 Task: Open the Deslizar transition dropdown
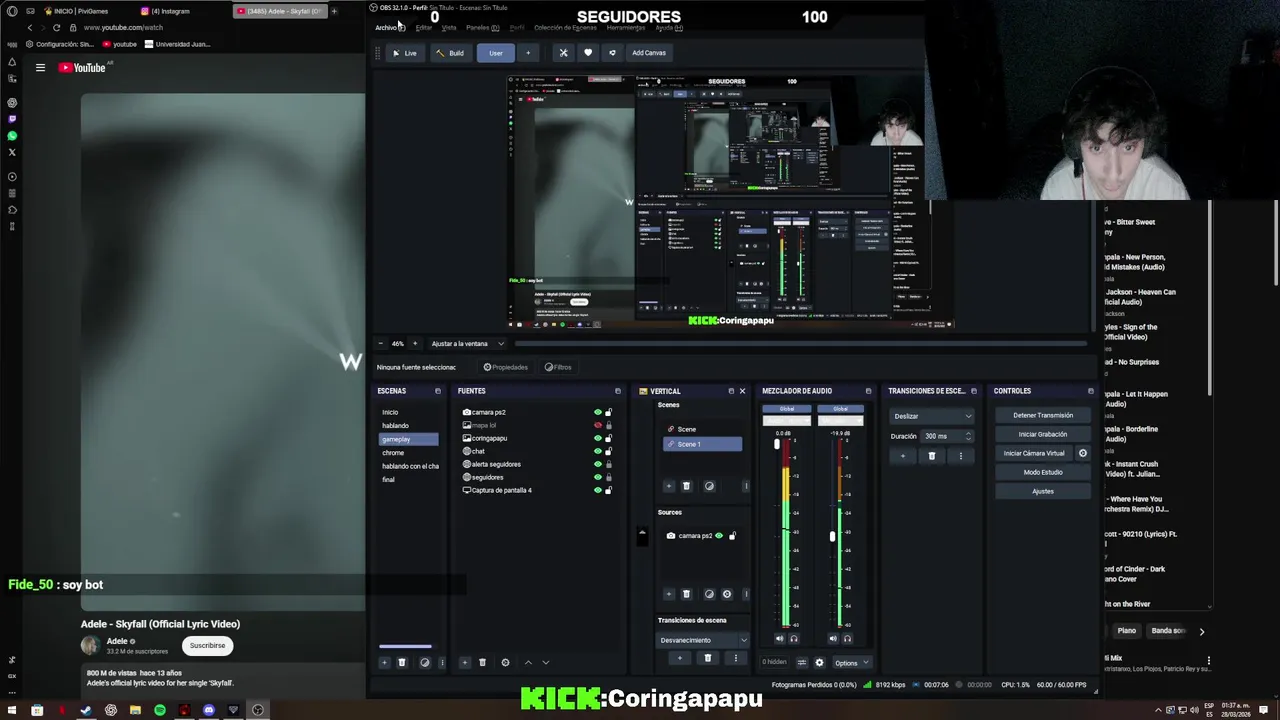coord(932,416)
